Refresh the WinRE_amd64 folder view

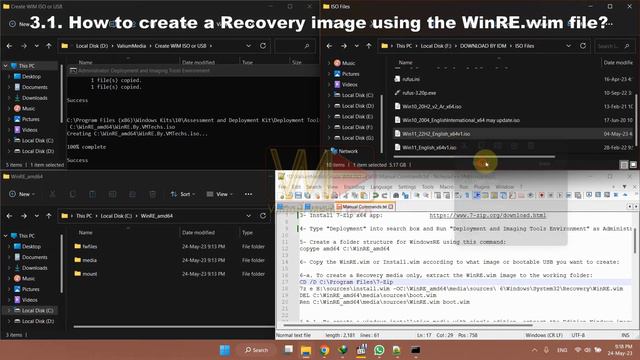click(263, 216)
